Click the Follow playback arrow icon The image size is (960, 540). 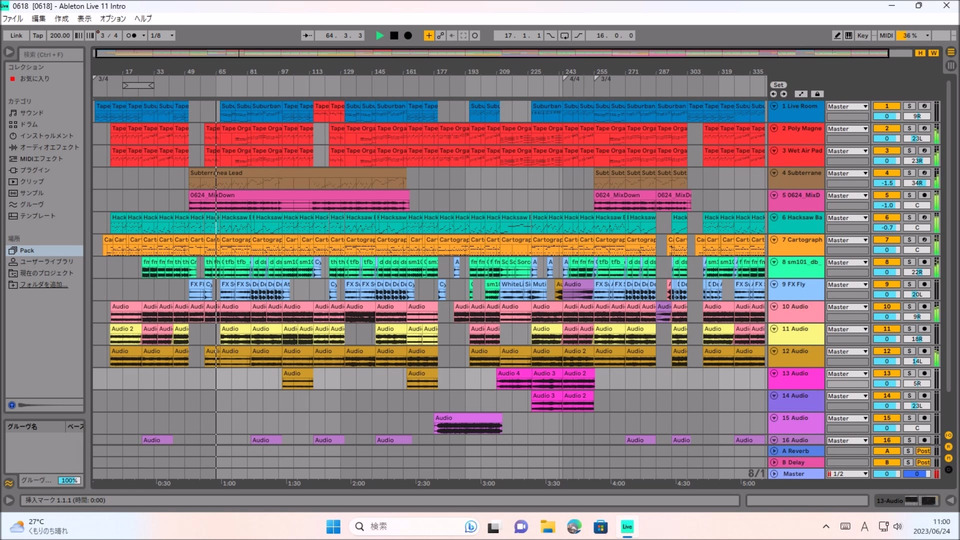pyautogui.click(x=307, y=36)
